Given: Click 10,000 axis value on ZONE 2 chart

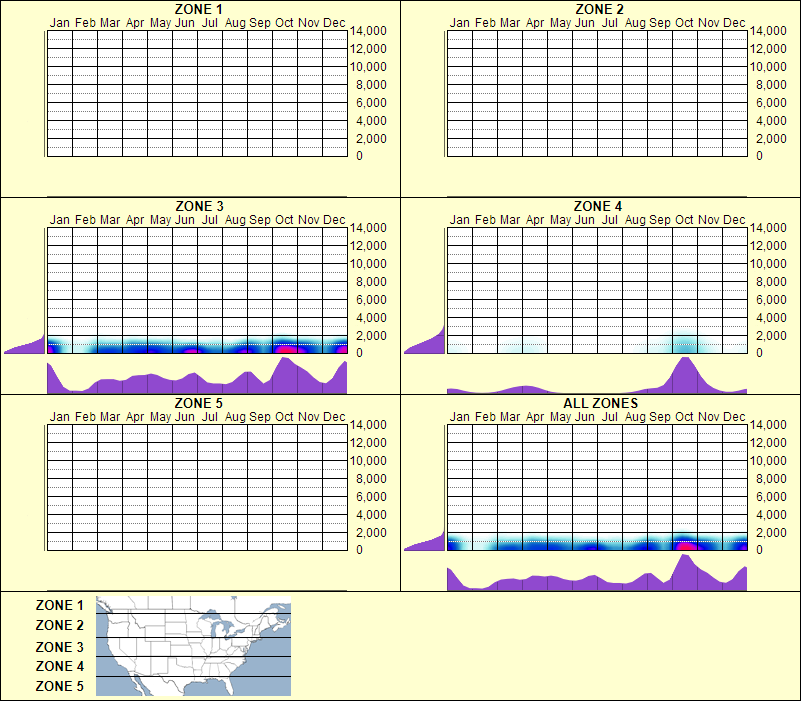Looking at the screenshot, I should click(768, 66).
